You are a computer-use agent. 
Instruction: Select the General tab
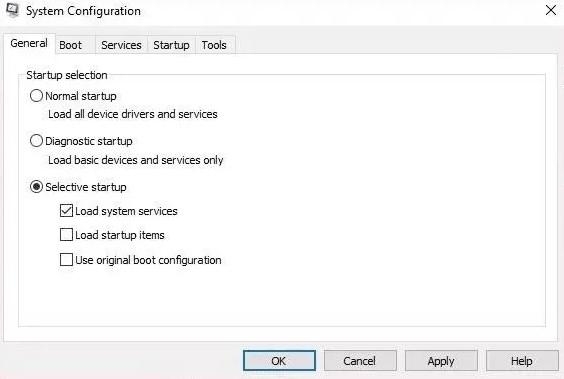(x=29, y=44)
